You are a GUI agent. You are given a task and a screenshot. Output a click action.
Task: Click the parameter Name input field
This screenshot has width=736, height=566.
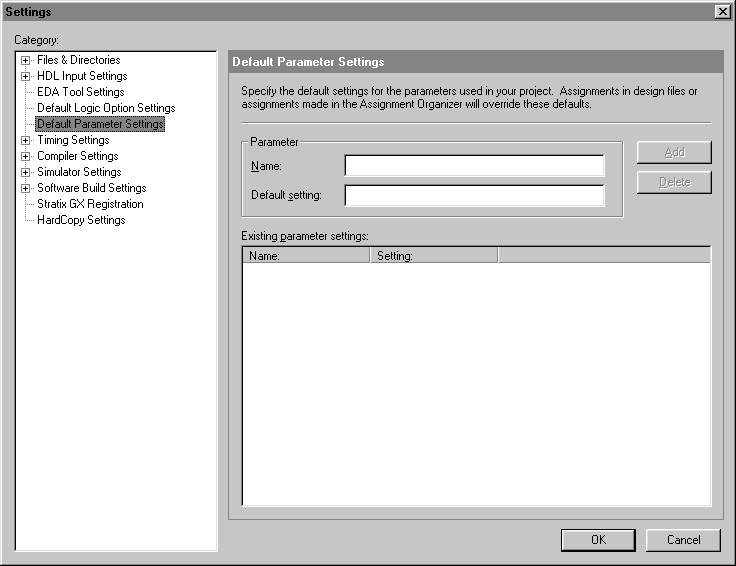pyautogui.click(x=474, y=166)
